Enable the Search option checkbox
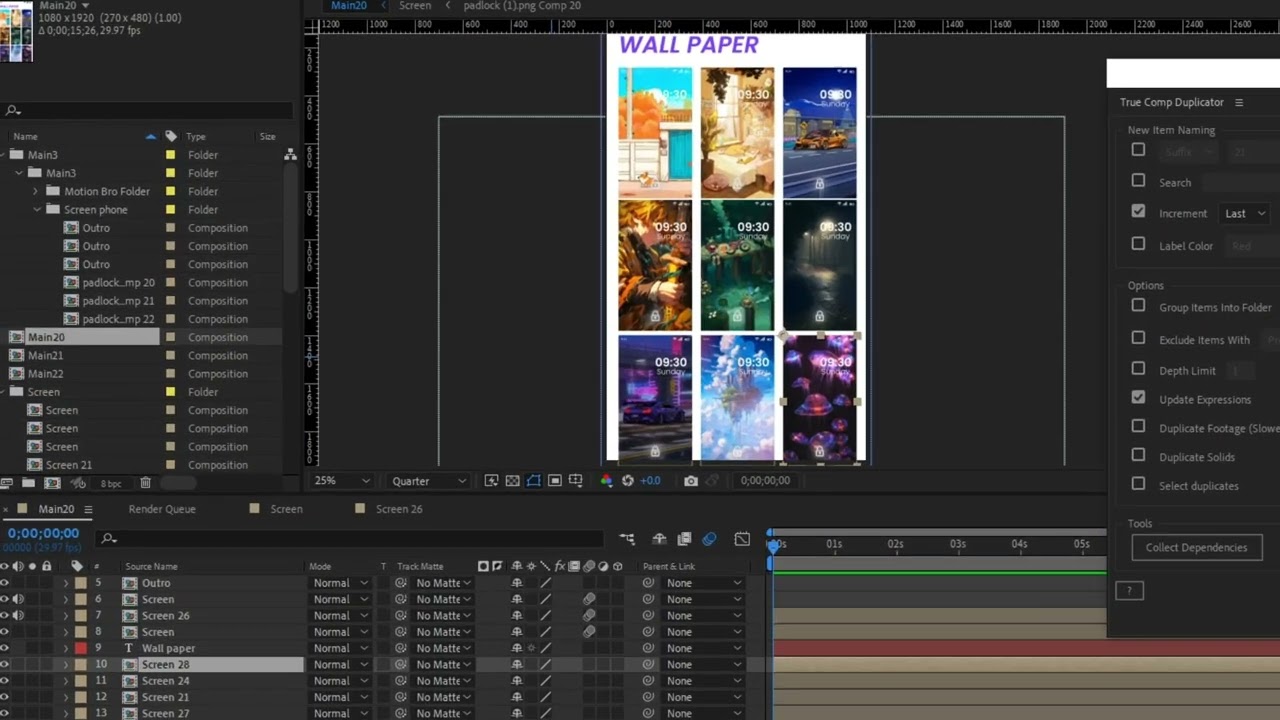Screen dimensions: 1280x720 pos(1138,181)
